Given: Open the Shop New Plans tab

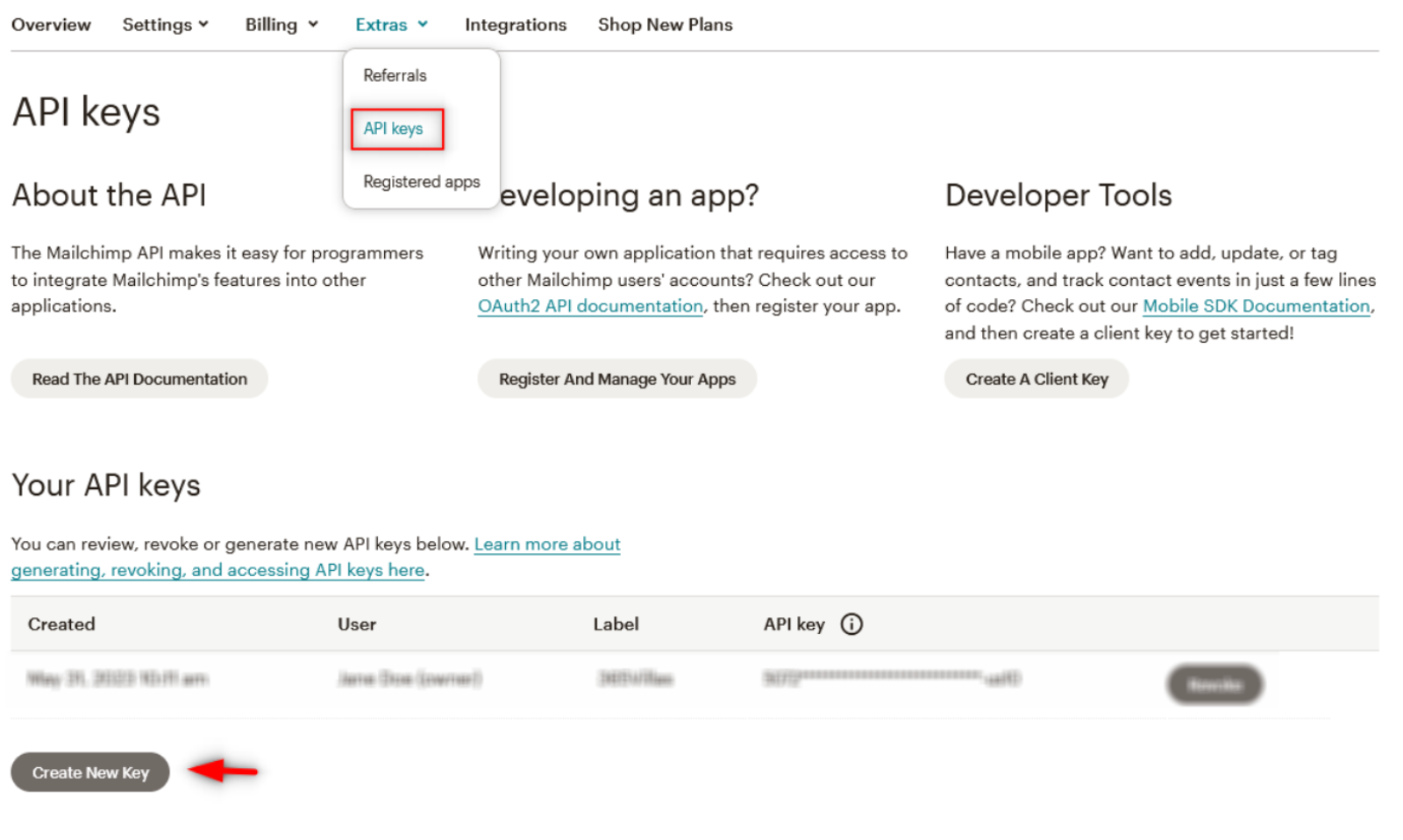Looking at the screenshot, I should point(666,25).
